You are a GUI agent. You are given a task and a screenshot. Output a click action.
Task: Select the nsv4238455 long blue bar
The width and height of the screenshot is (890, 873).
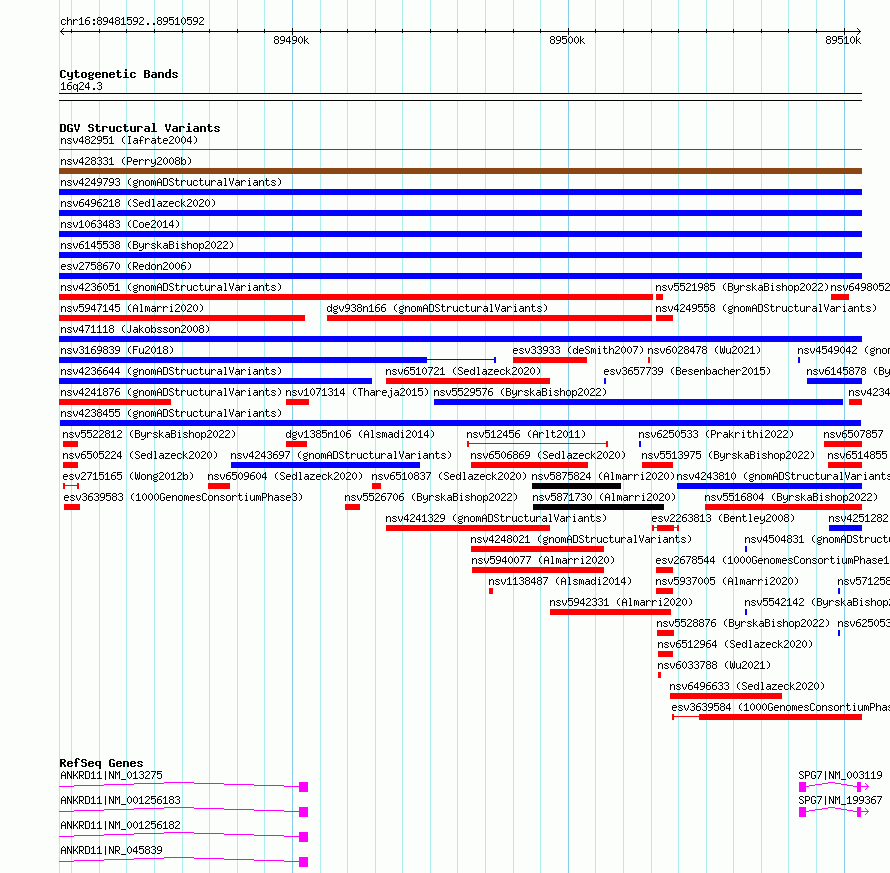click(x=460, y=423)
